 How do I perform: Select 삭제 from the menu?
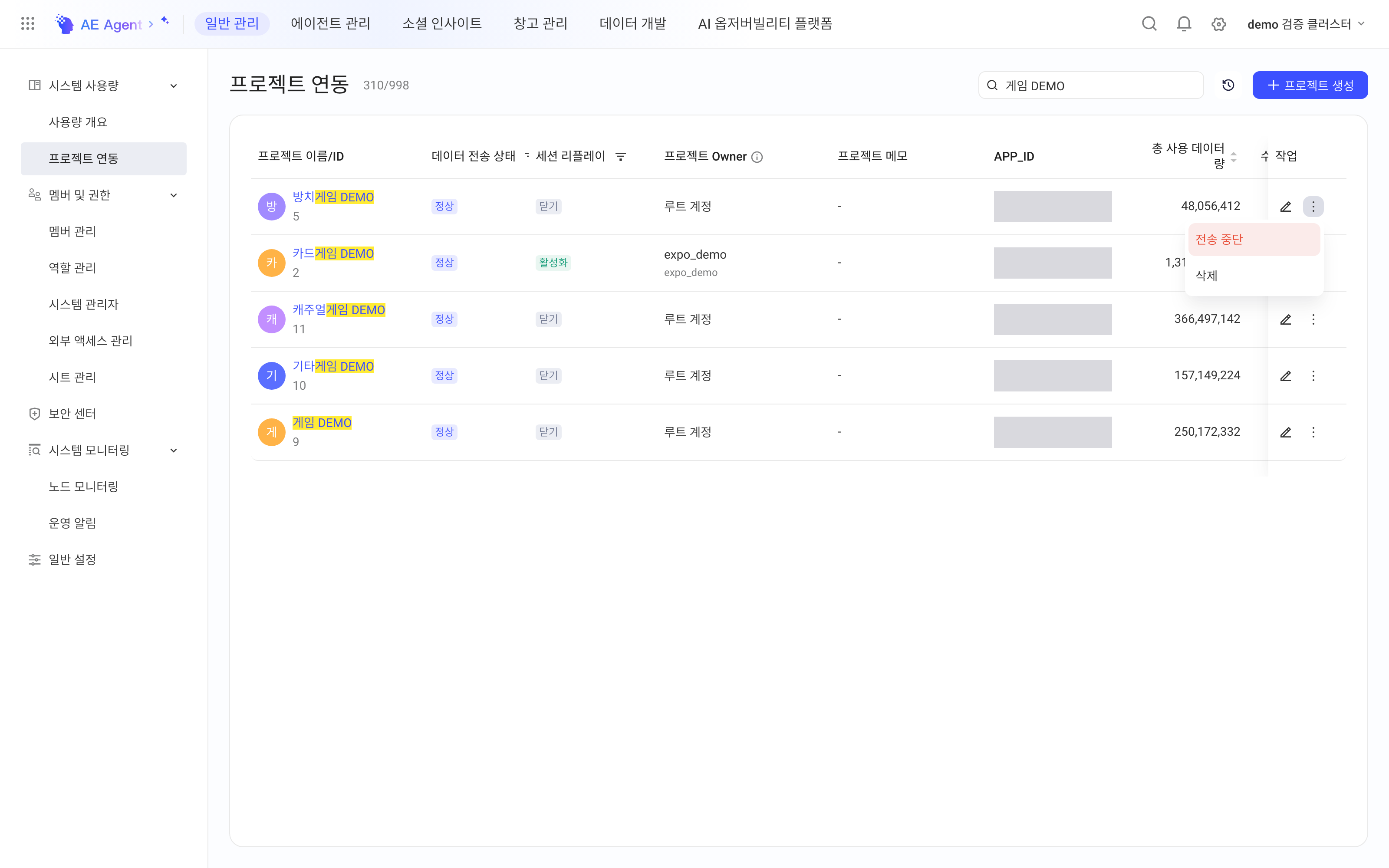pyautogui.click(x=1254, y=276)
